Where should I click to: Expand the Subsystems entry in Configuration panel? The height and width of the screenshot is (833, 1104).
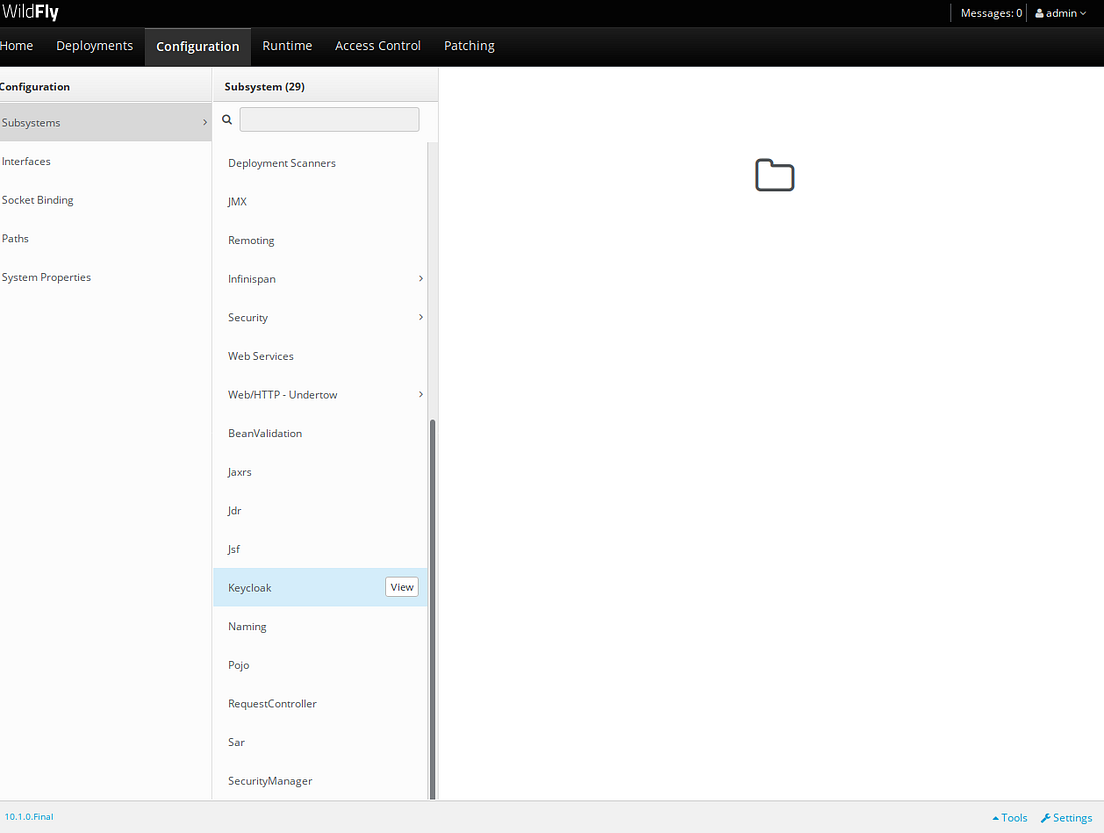[205, 122]
